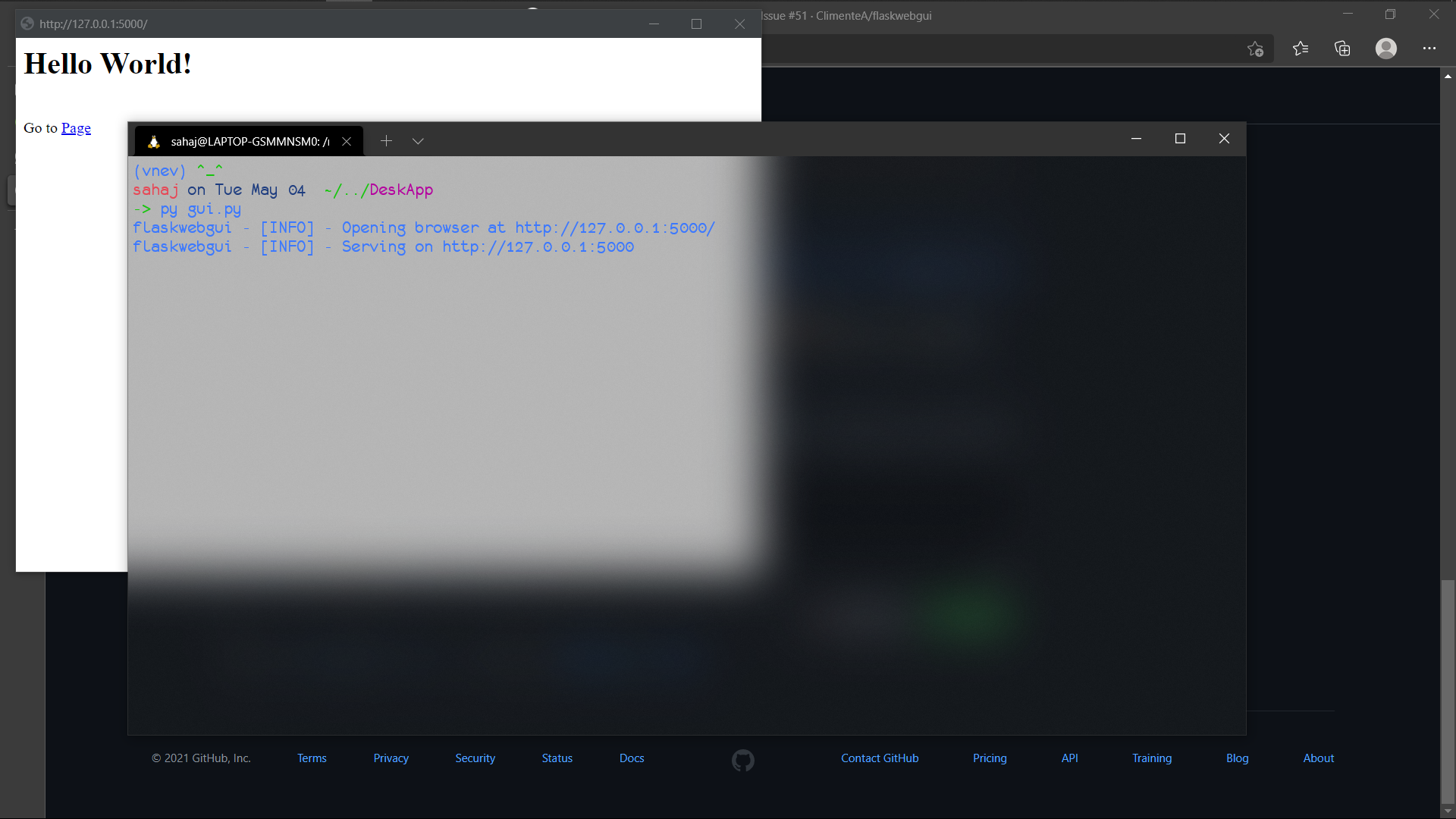
Task: Follow the Page hyperlink
Action: tap(76, 128)
